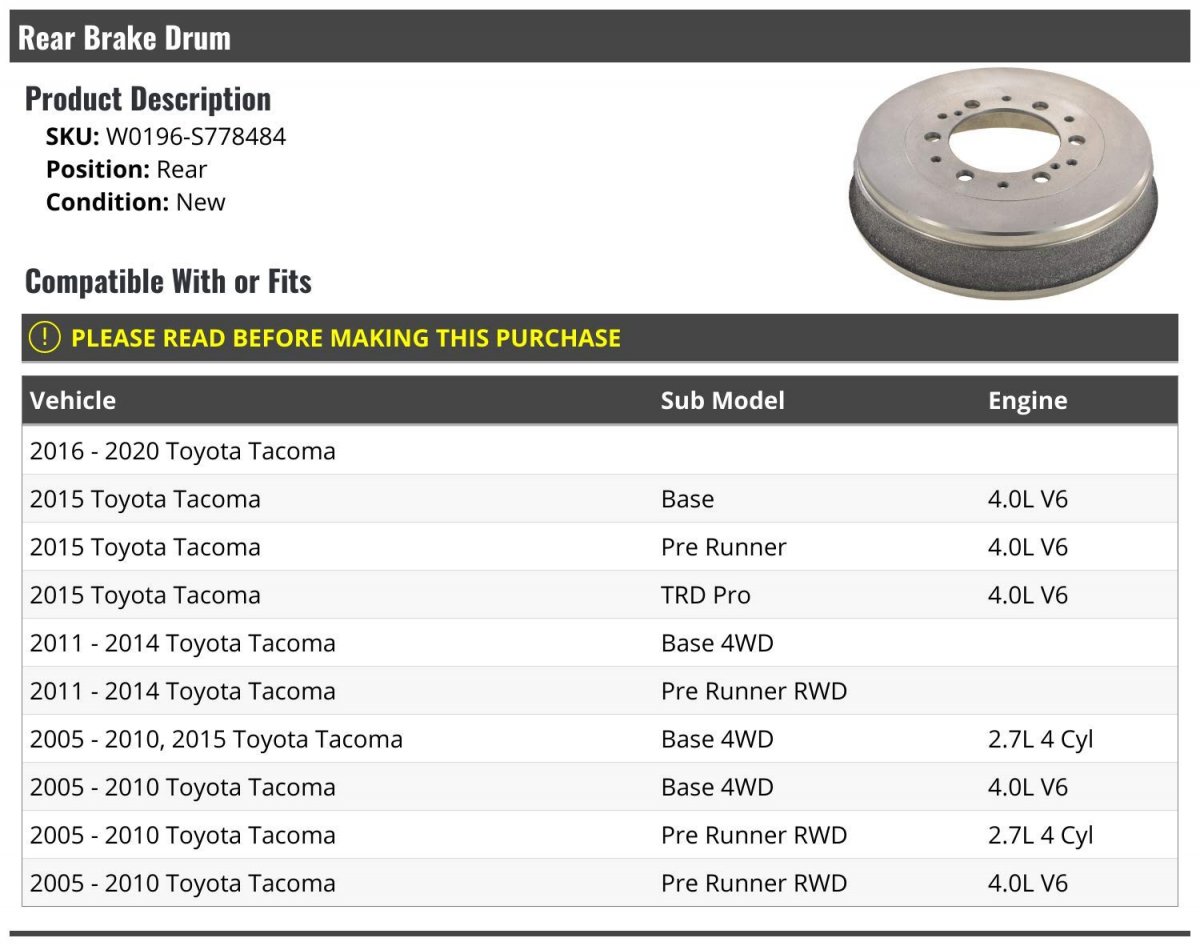Select the 2015 Toyota Tacoma Base row
This screenshot has width=1200, height=946.
point(600,499)
